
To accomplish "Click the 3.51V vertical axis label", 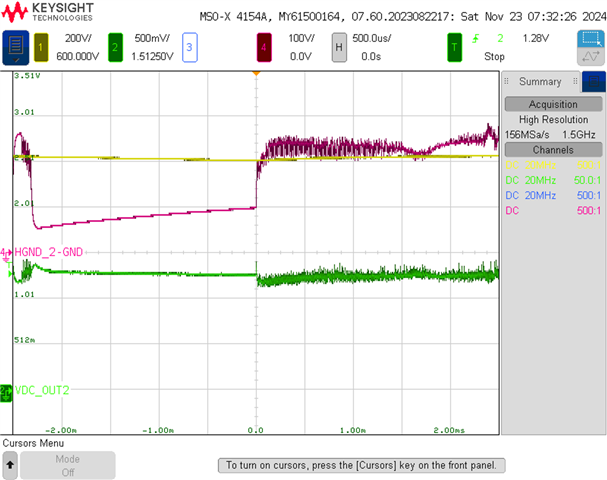I will (27, 75).
